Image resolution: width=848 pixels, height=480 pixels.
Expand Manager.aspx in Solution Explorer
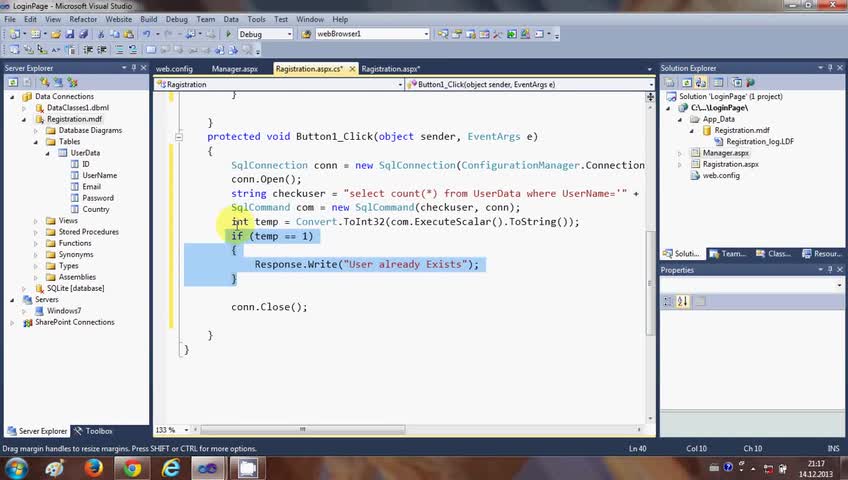[x=680, y=154]
